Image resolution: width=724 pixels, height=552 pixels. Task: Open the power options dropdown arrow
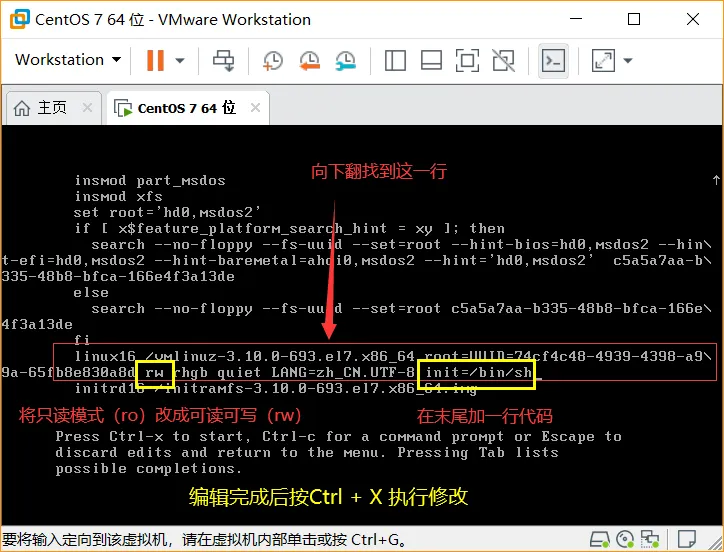coord(179,60)
